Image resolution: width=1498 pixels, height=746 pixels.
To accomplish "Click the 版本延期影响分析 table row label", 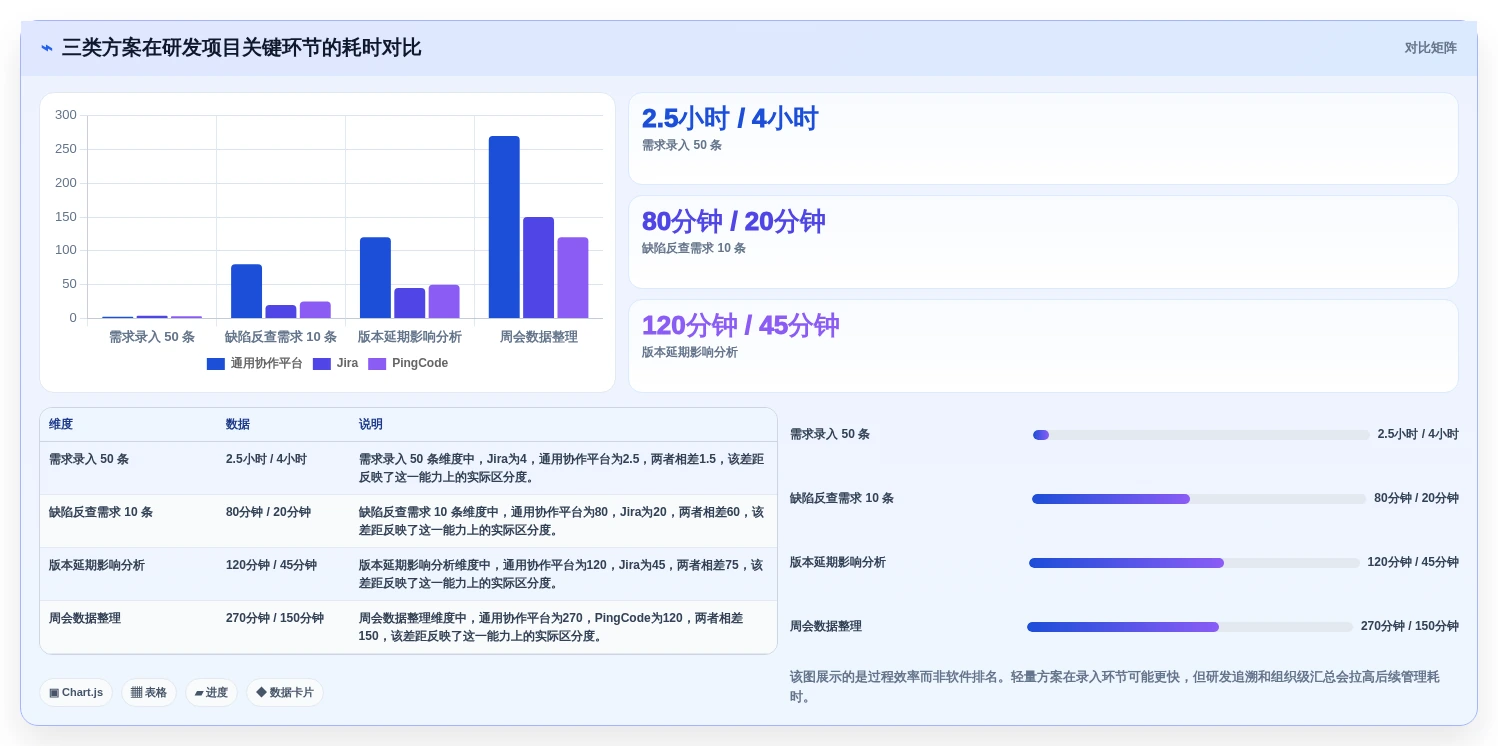I will click(x=97, y=565).
